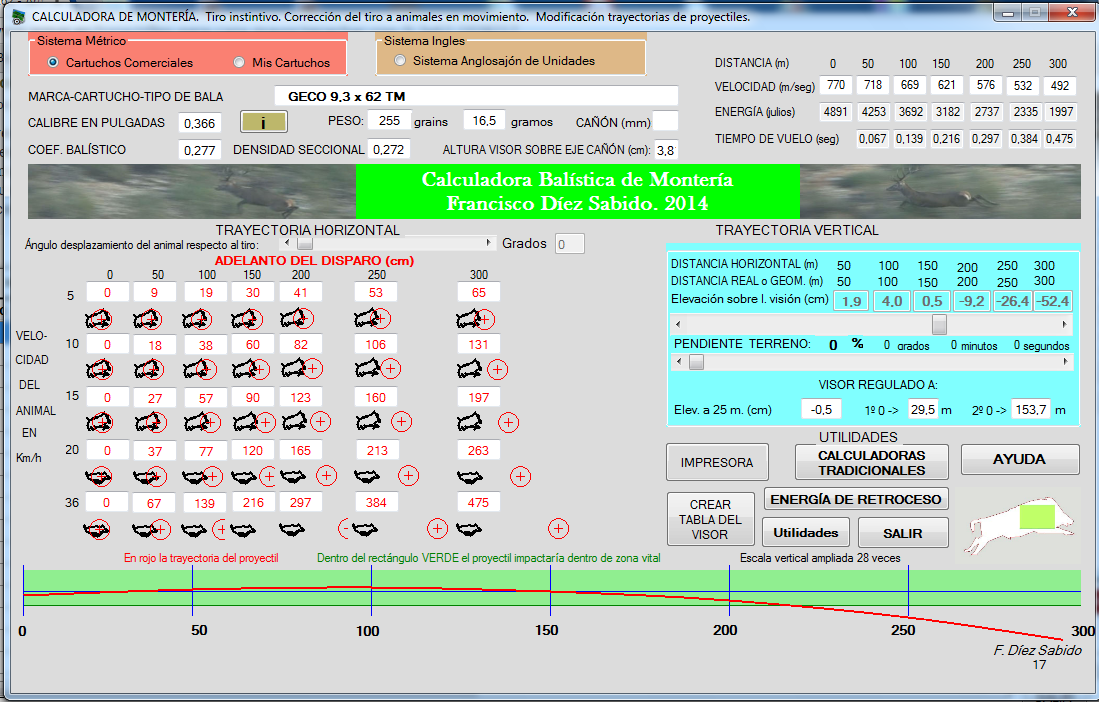The height and width of the screenshot is (702, 1099).
Task: Open CALCULADORAS TRADICIONALES
Action: coord(871,462)
